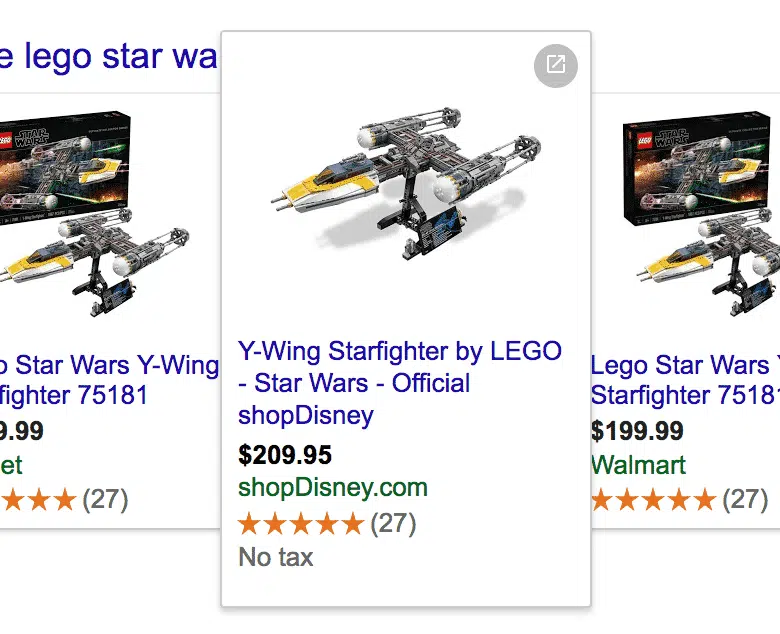This screenshot has height=634, width=780.
Task: Click the star rating on the shopDisney card
Action: tap(300, 523)
